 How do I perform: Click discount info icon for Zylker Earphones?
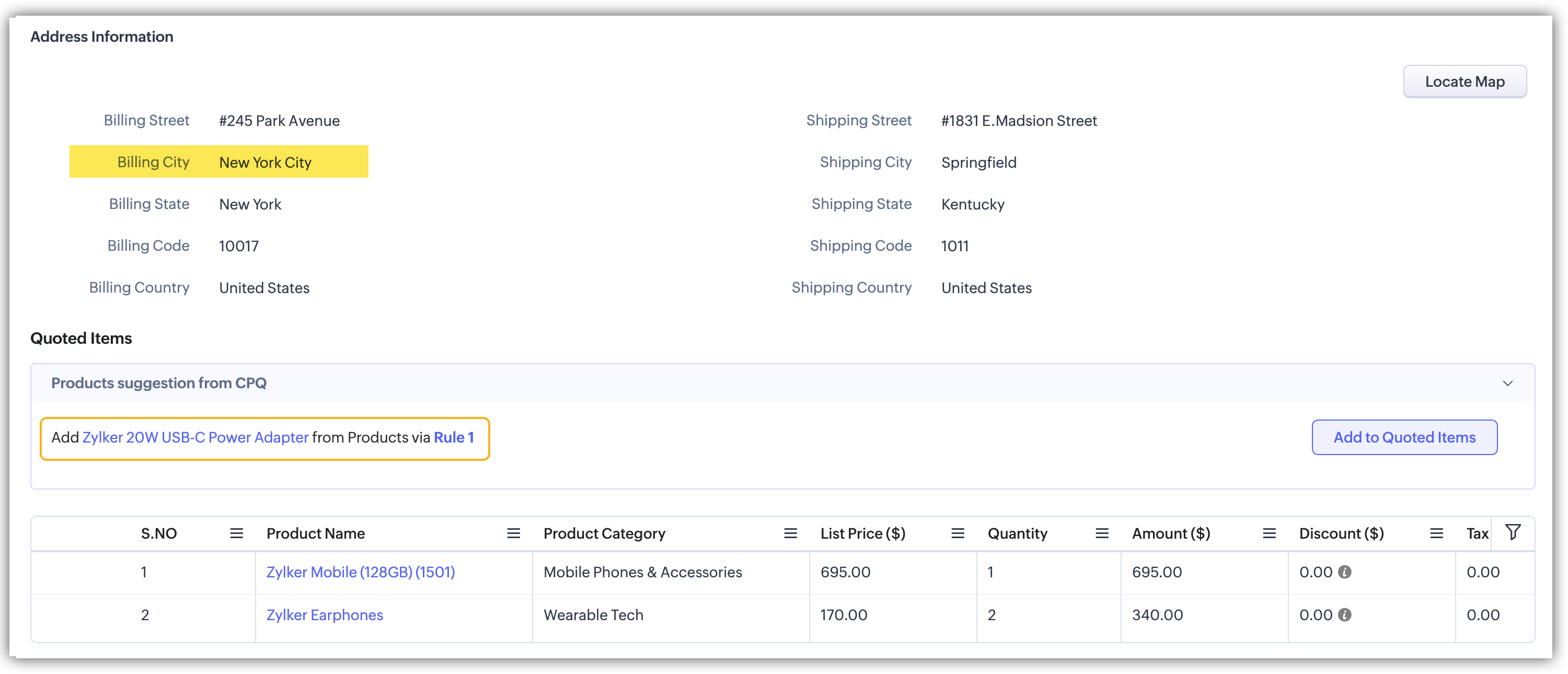click(x=1345, y=615)
